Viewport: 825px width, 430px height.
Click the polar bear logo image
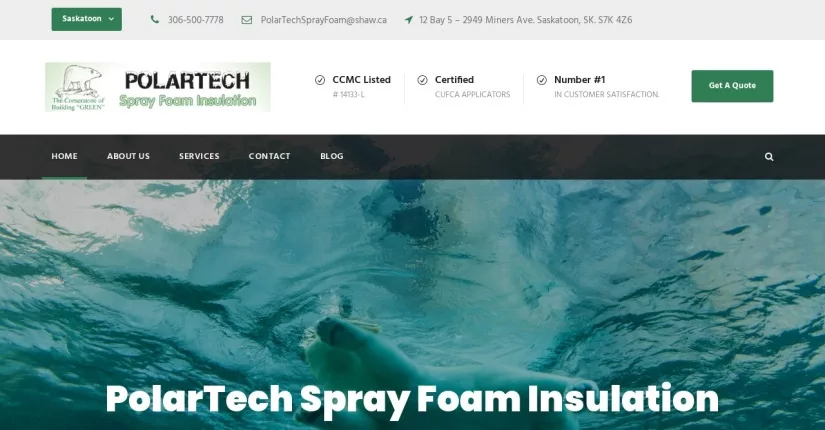158,87
